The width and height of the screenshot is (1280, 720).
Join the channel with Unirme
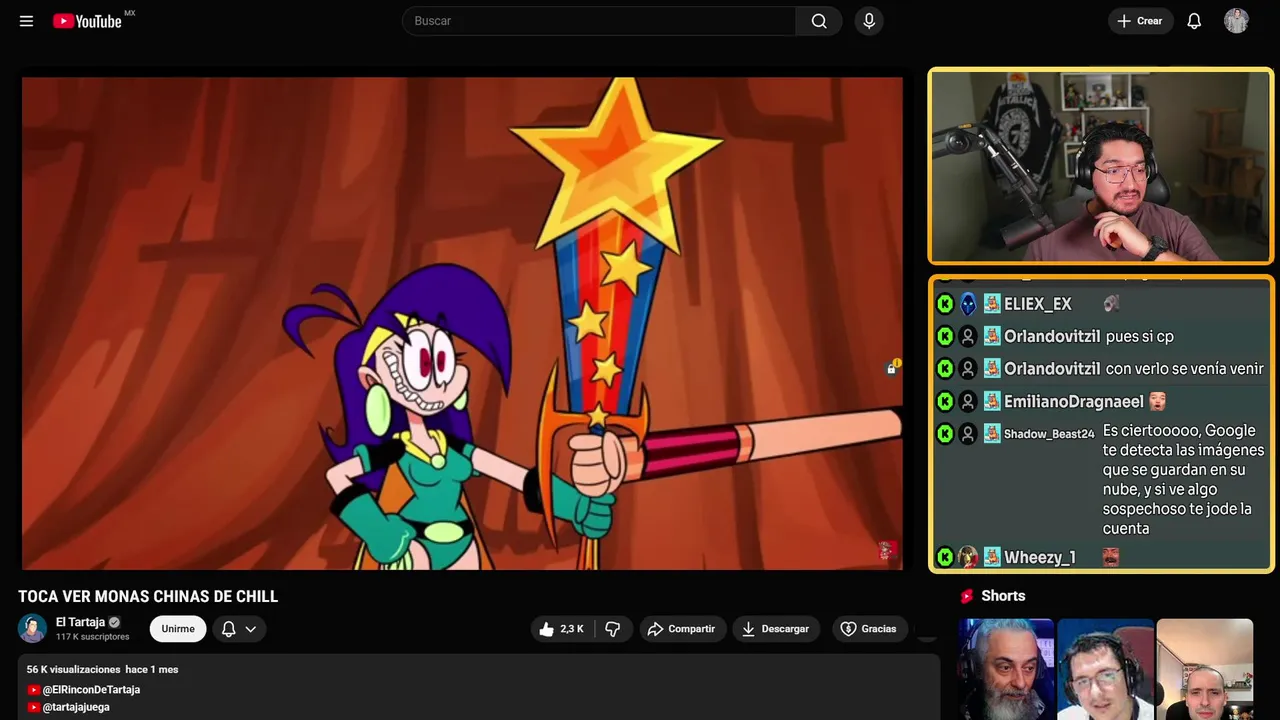point(178,629)
